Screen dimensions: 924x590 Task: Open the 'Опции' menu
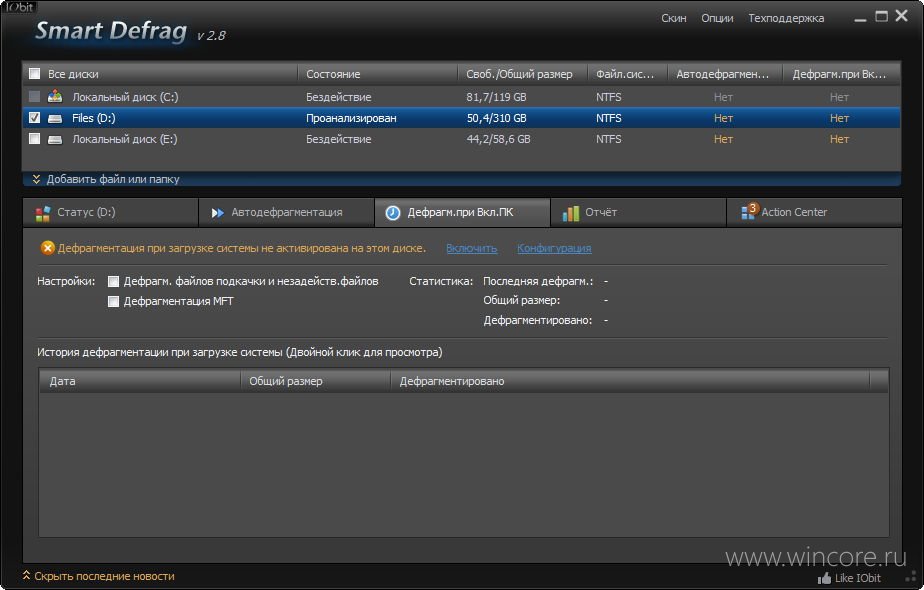pyautogui.click(x=717, y=18)
